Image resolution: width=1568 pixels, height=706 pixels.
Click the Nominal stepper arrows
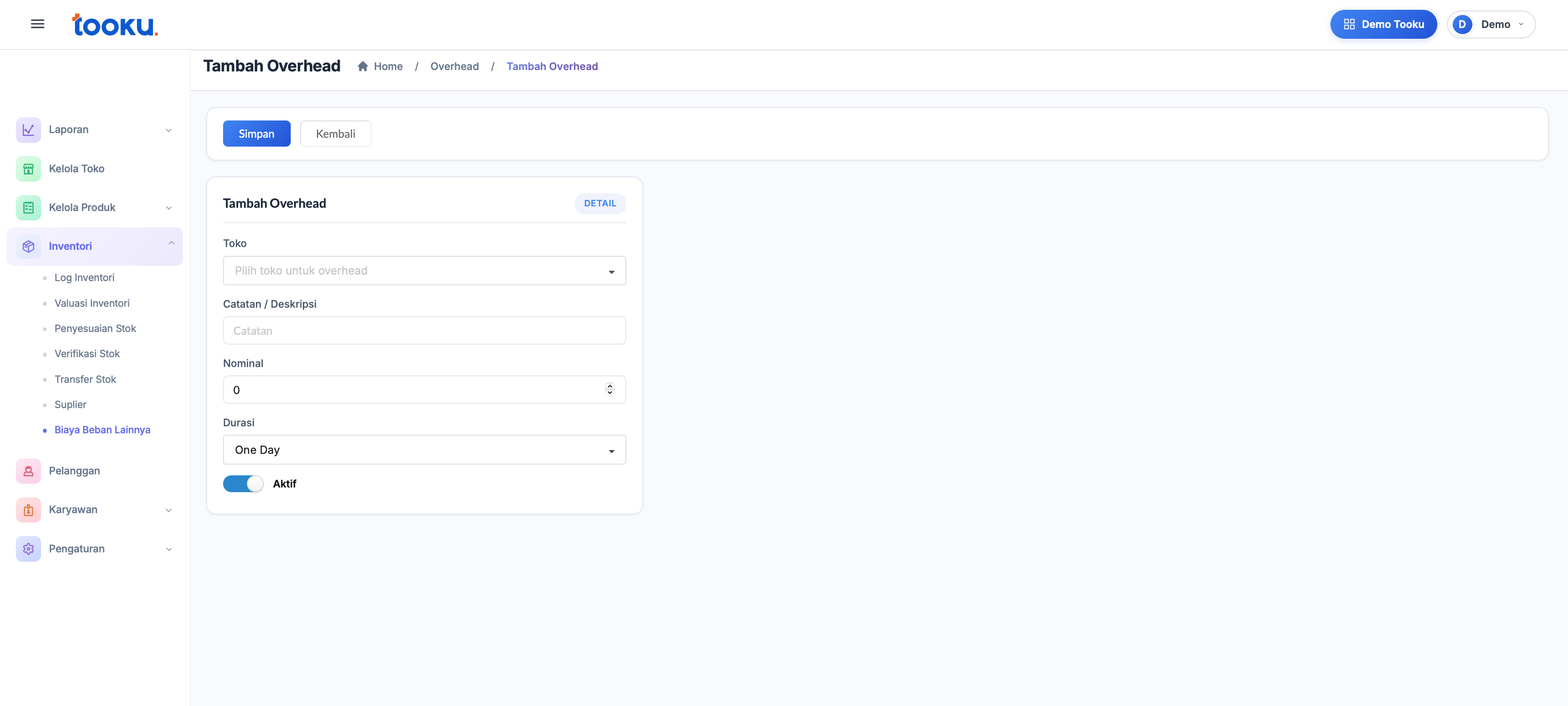[609, 389]
